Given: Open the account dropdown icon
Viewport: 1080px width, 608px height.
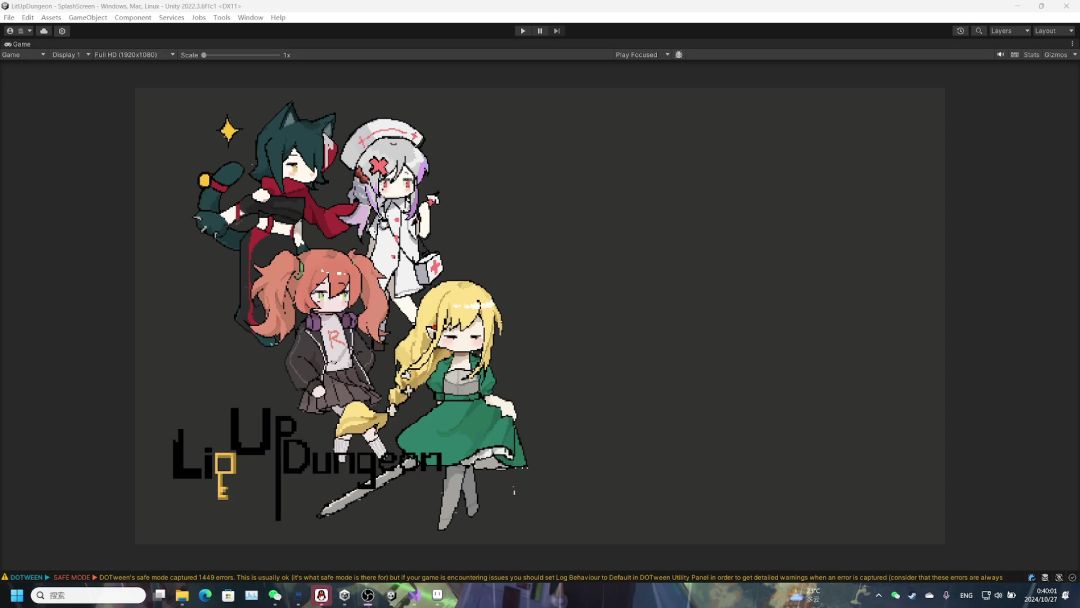Looking at the screenshot, I should pos(19,31).
